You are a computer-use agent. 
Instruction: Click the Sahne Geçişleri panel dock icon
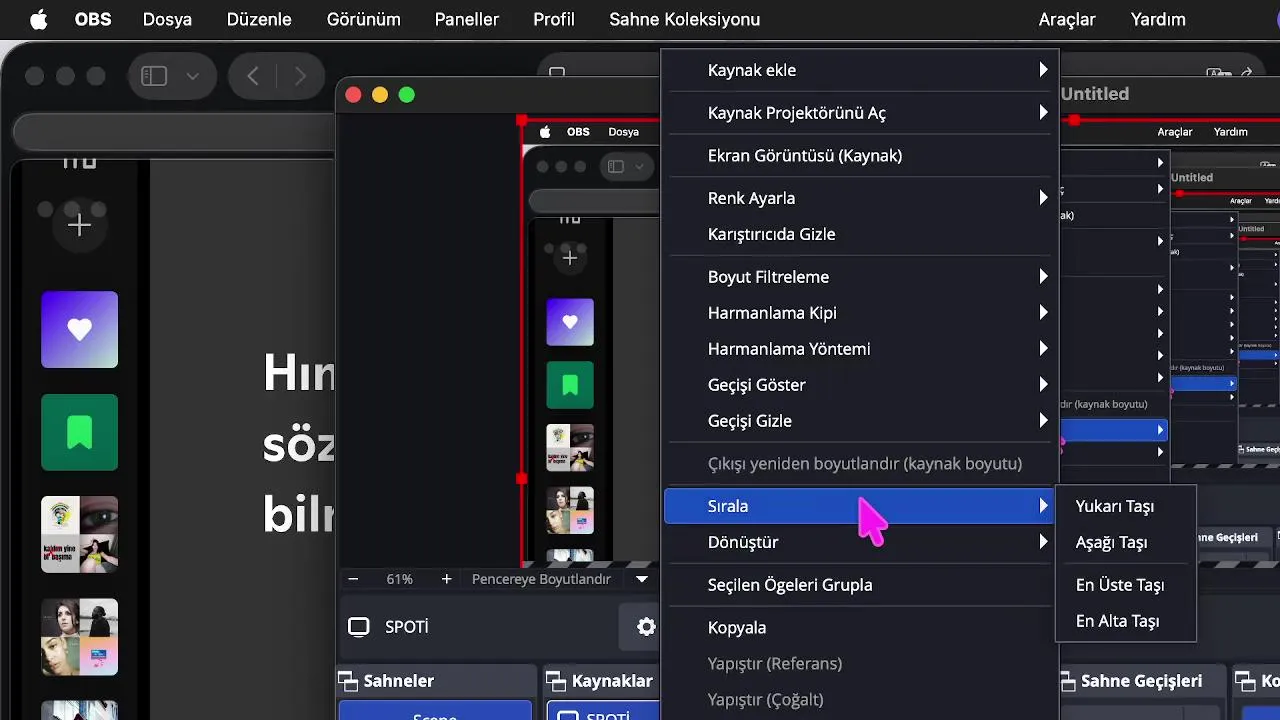coord(1066,681)
